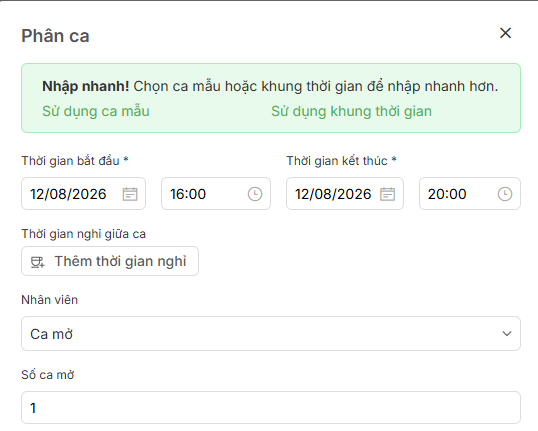Close the Phân ca dialog

505,33
